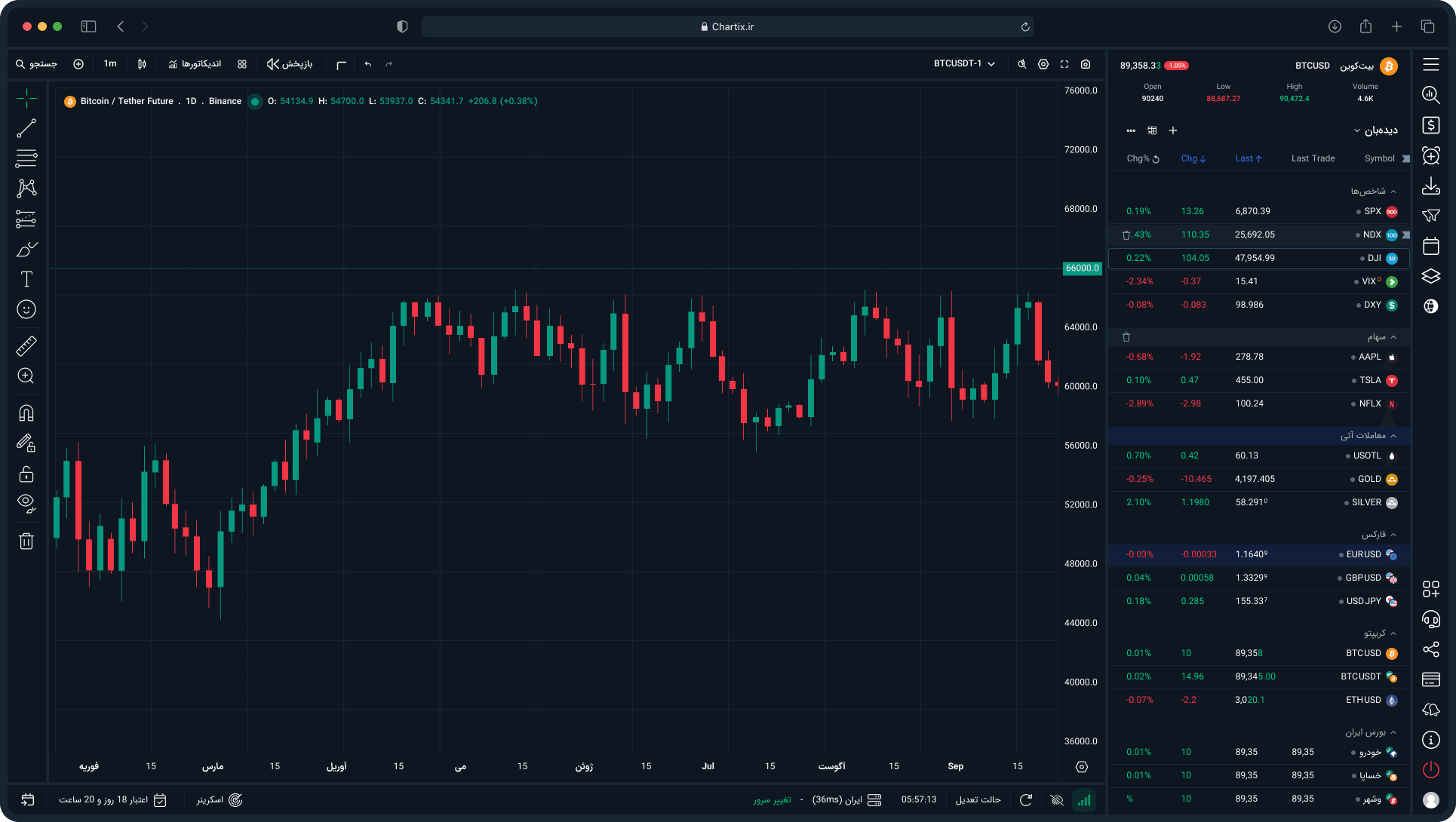Collapse the سهام stocks group
Viewport: 1456px width, 822px height.
coord(1381,337)
